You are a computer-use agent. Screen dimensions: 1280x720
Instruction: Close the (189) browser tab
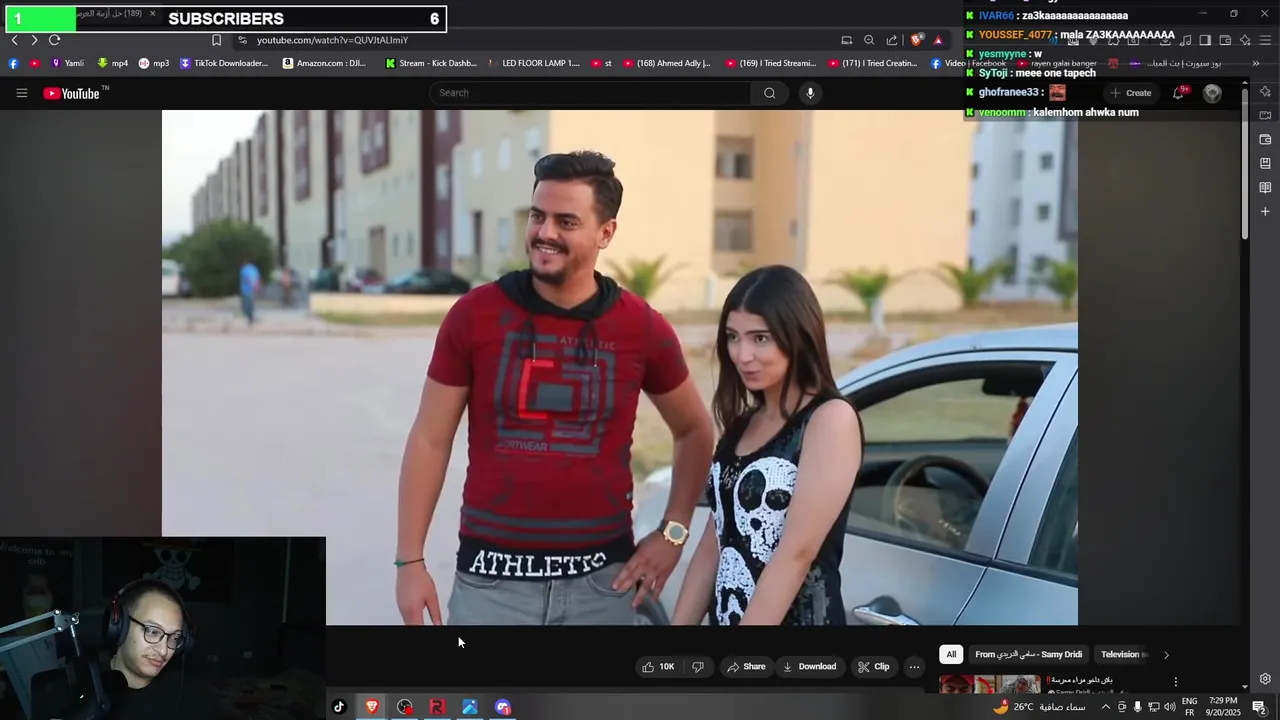point(152,14)
